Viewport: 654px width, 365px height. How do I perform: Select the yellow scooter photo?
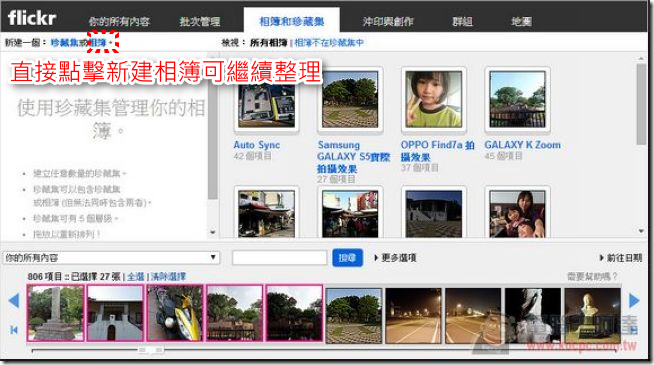[175, 313]
